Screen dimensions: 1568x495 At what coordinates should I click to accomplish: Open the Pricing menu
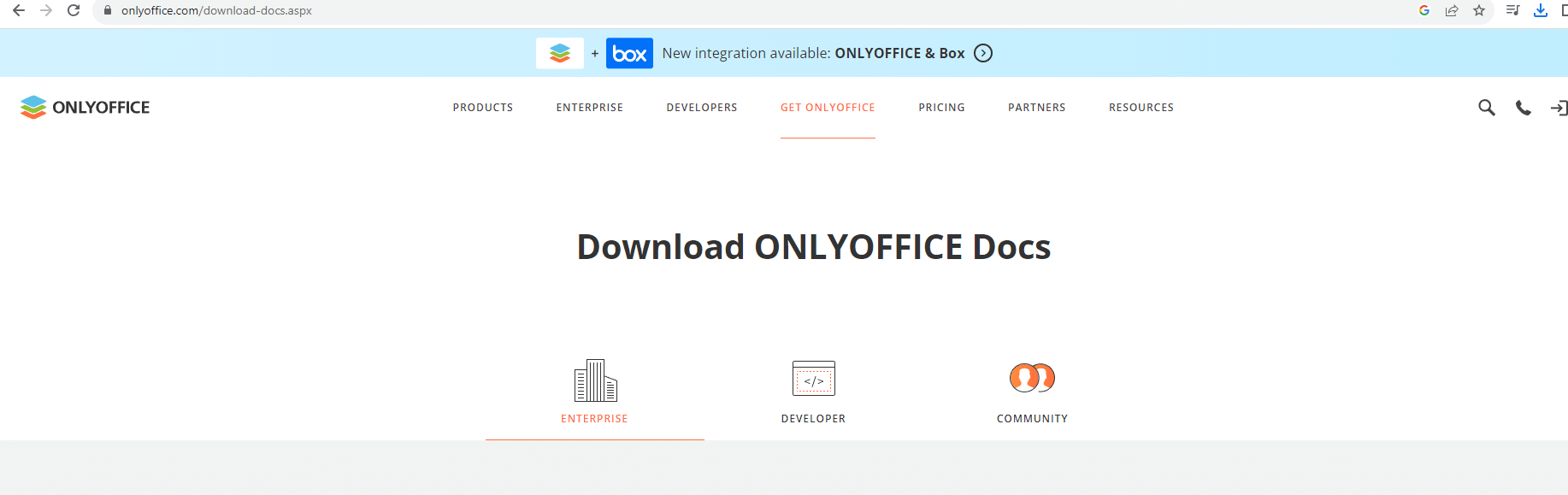click(942, 107)
